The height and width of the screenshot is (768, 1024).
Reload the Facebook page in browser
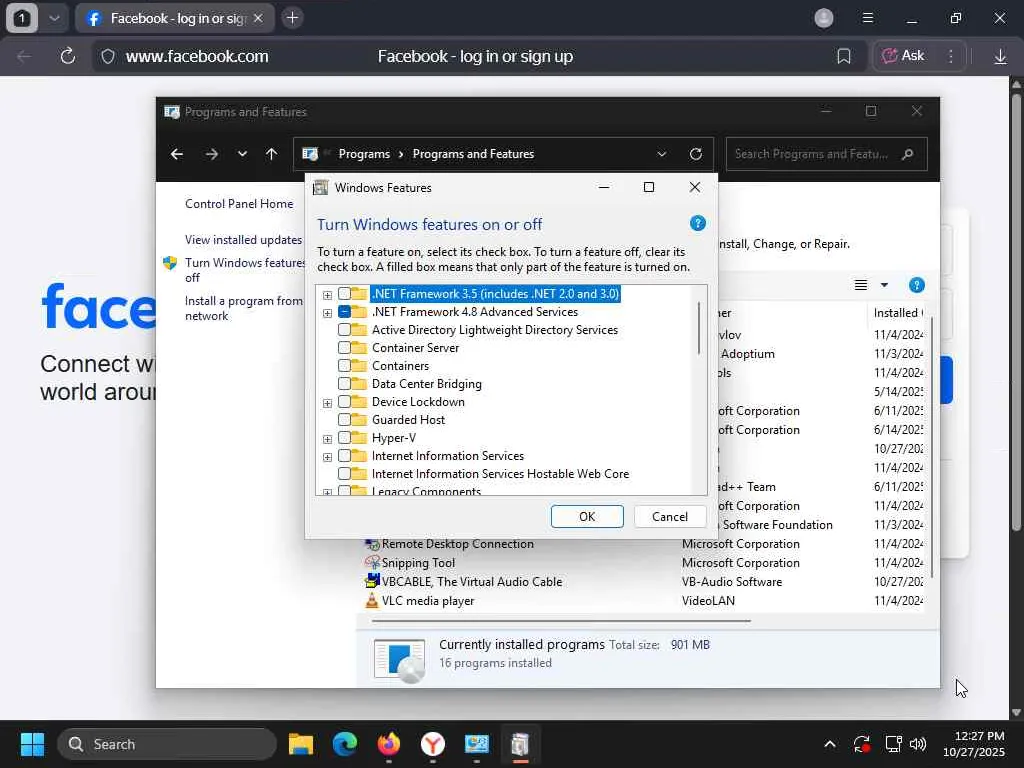point(68,56)
